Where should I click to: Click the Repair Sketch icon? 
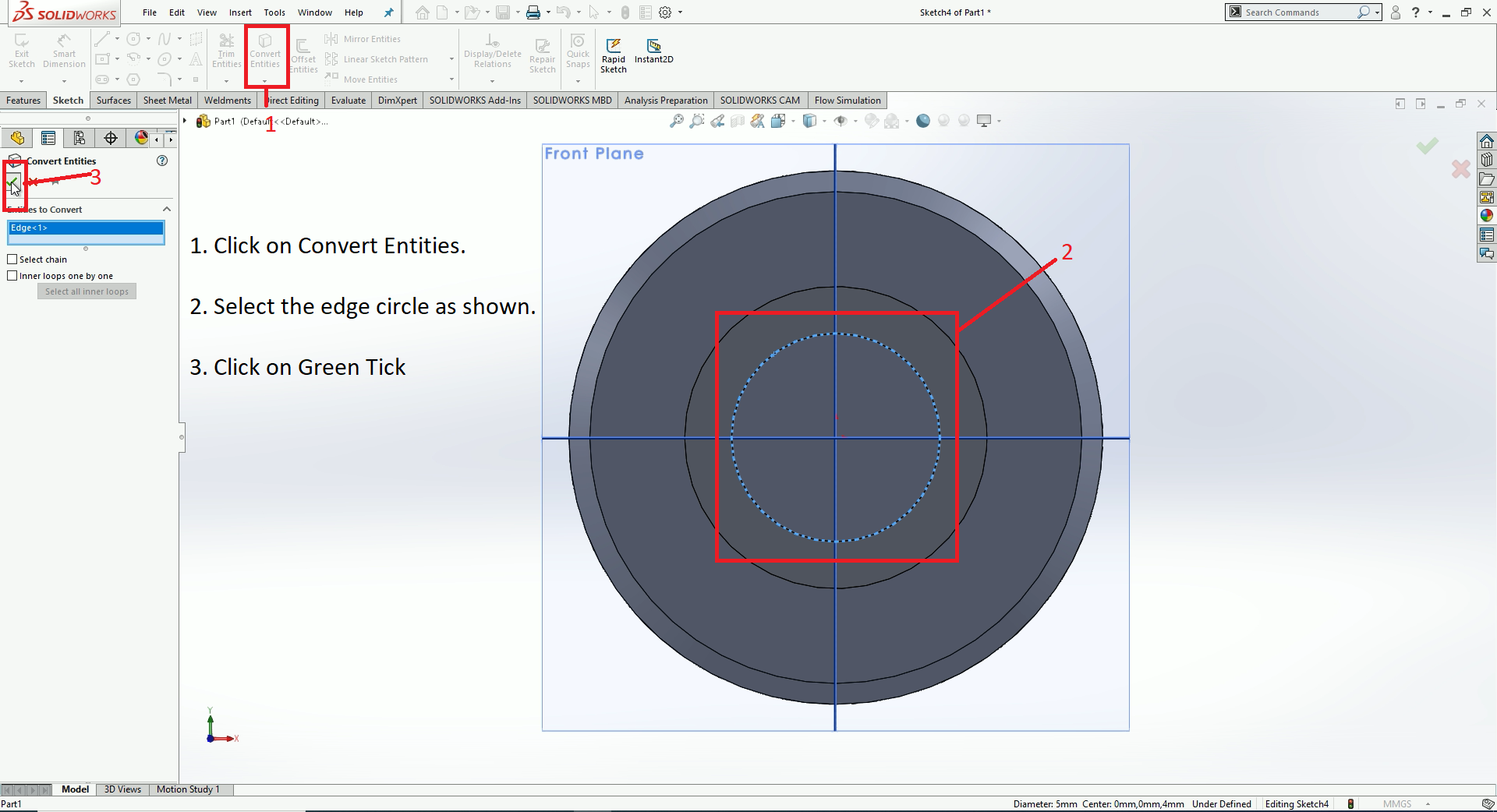pyautogui.click(x=543, y=55)
